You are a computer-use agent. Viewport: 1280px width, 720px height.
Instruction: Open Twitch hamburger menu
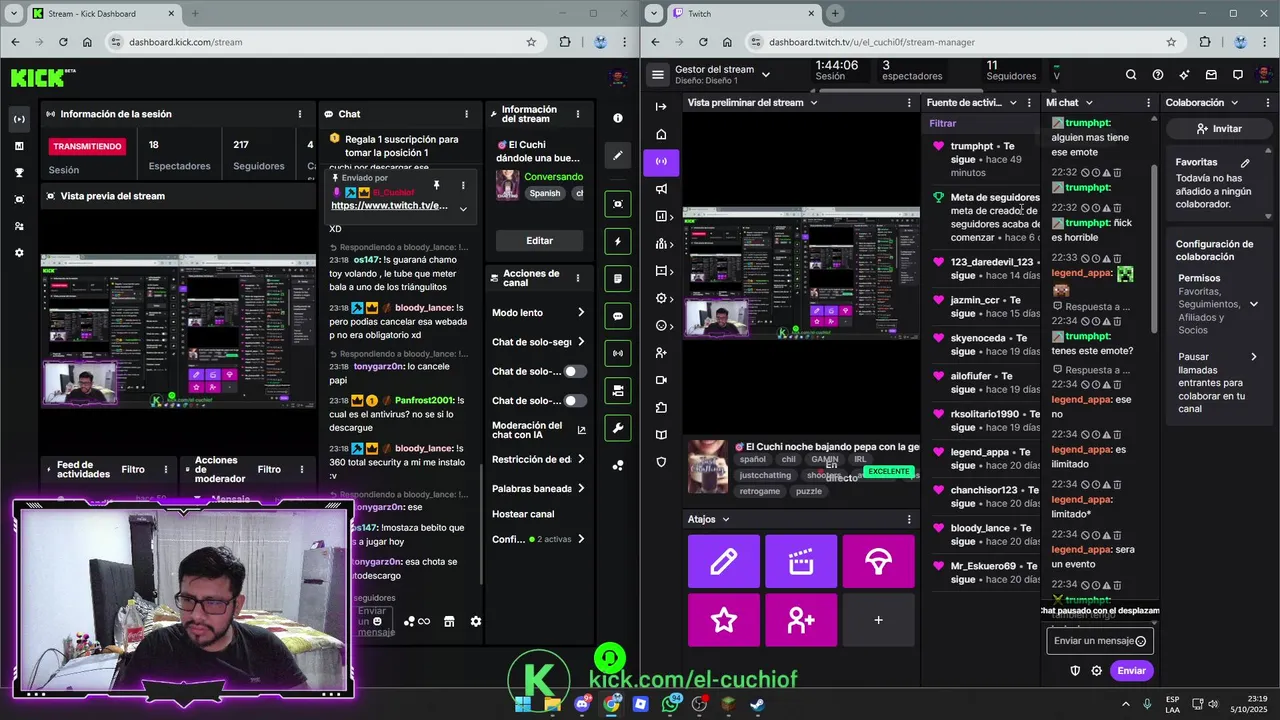657,74
